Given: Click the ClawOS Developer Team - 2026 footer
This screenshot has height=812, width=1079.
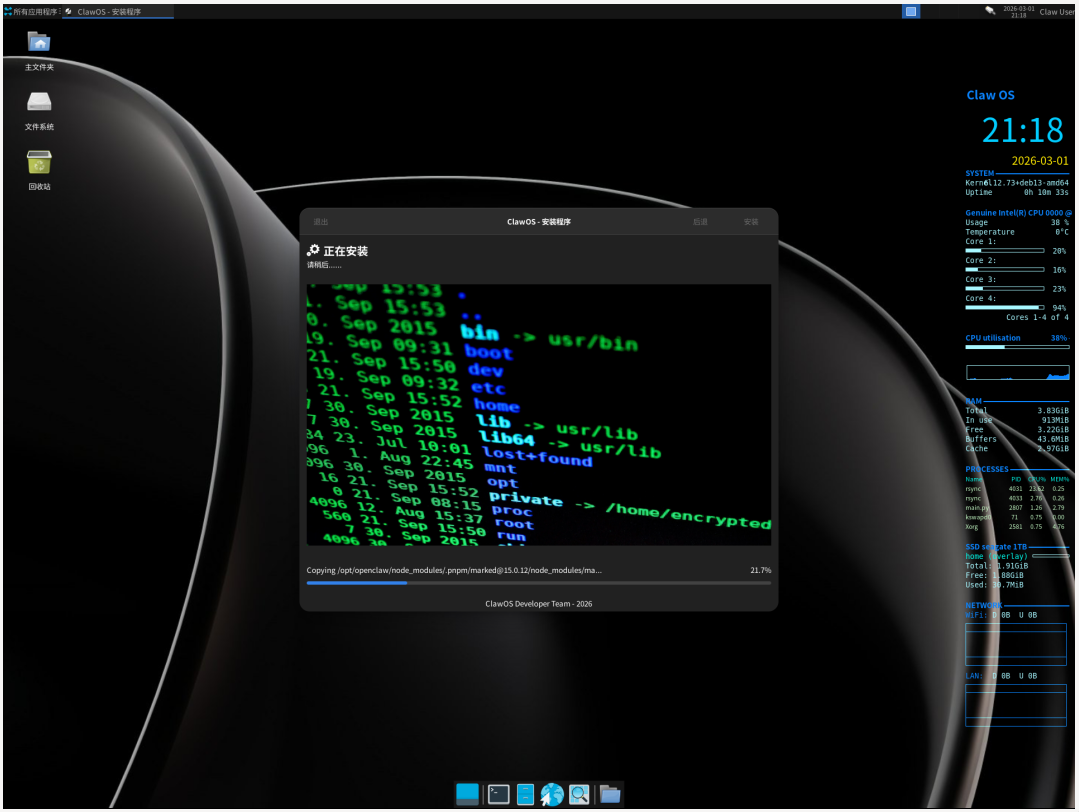Looking at the screenshot, I should (x=539, y=604).
